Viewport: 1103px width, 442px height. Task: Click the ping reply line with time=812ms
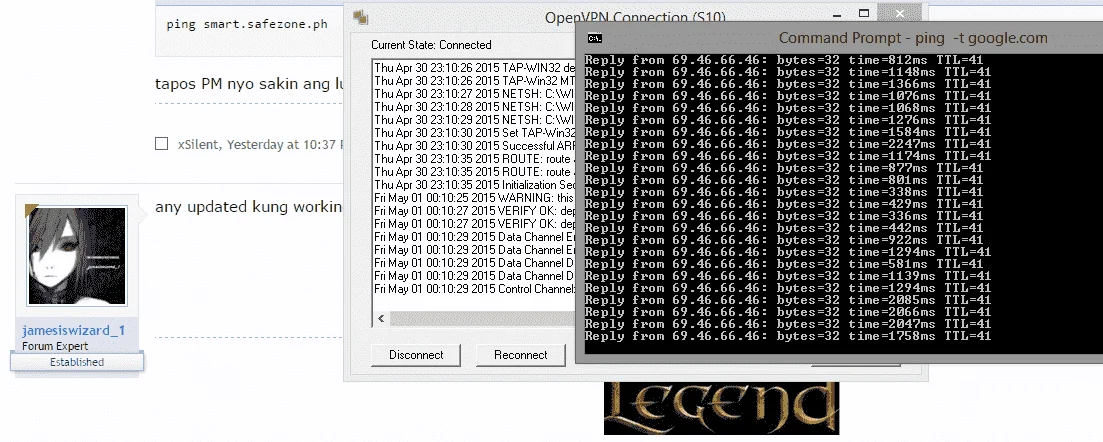click(x=784, y=60)
